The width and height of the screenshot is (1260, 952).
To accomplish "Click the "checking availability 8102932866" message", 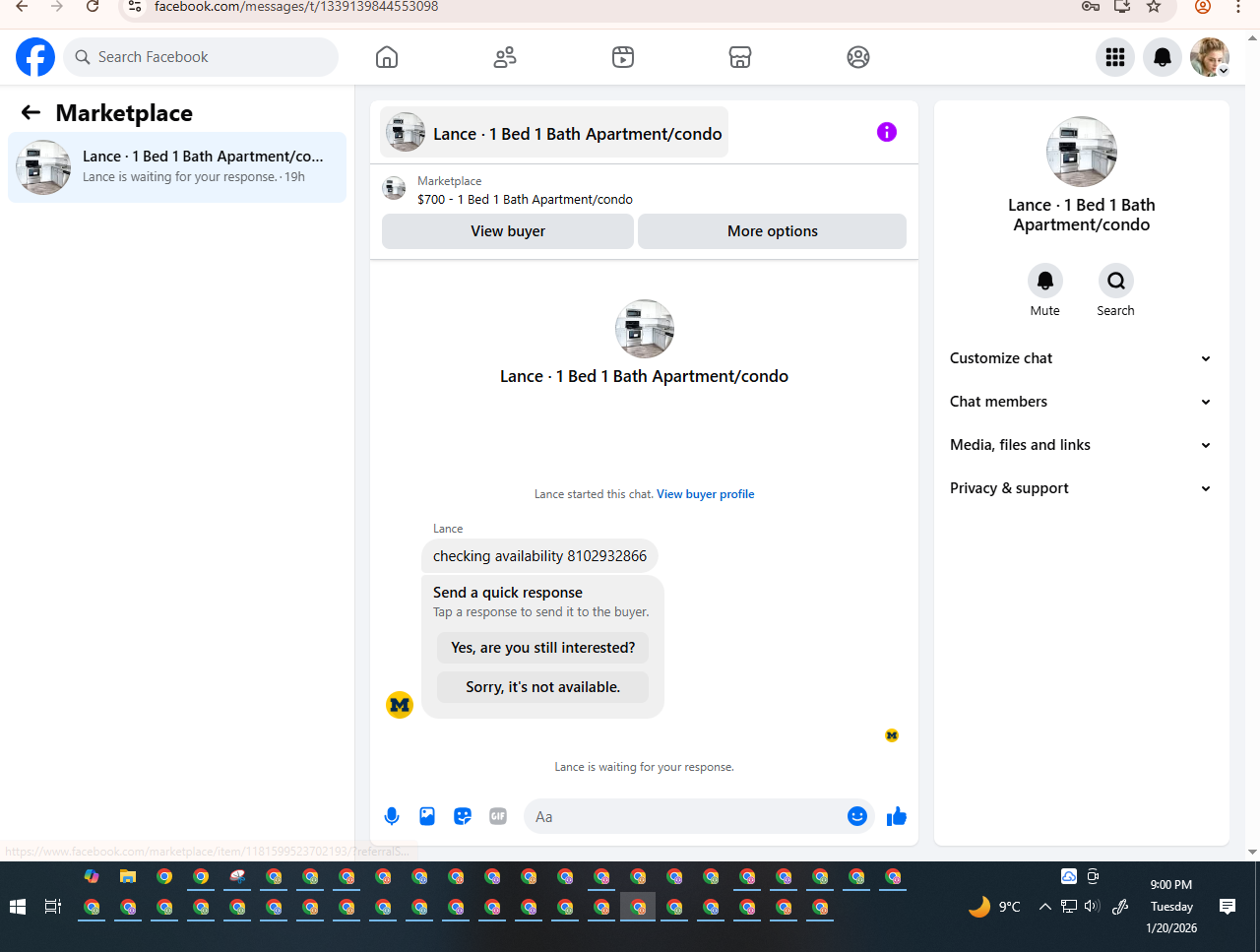I will point(539,556).
